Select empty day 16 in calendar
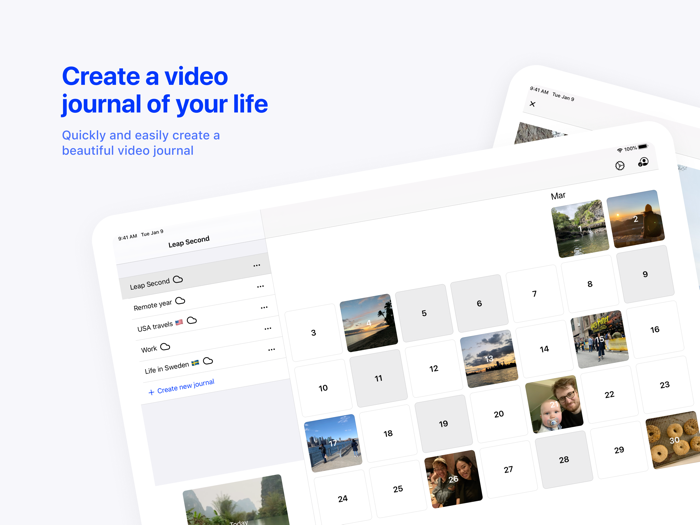700x525 pixels. [x=655, y=329]
